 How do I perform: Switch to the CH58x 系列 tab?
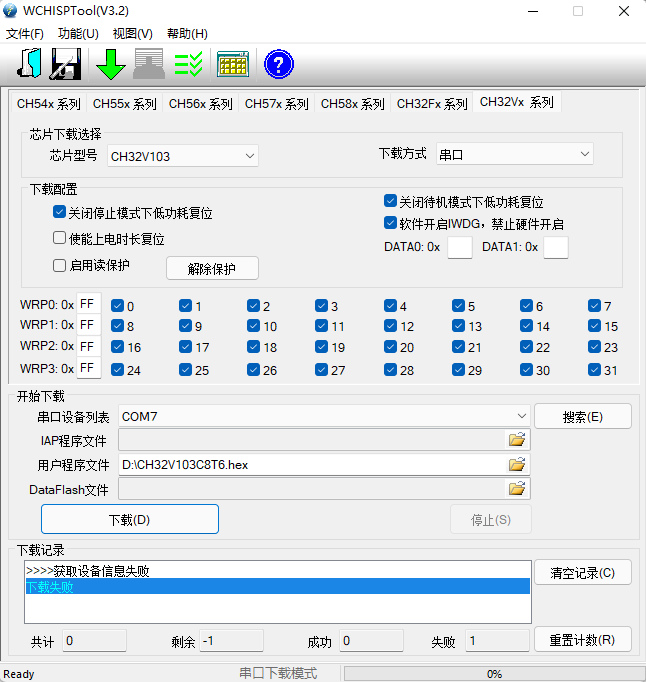(352, 104)
